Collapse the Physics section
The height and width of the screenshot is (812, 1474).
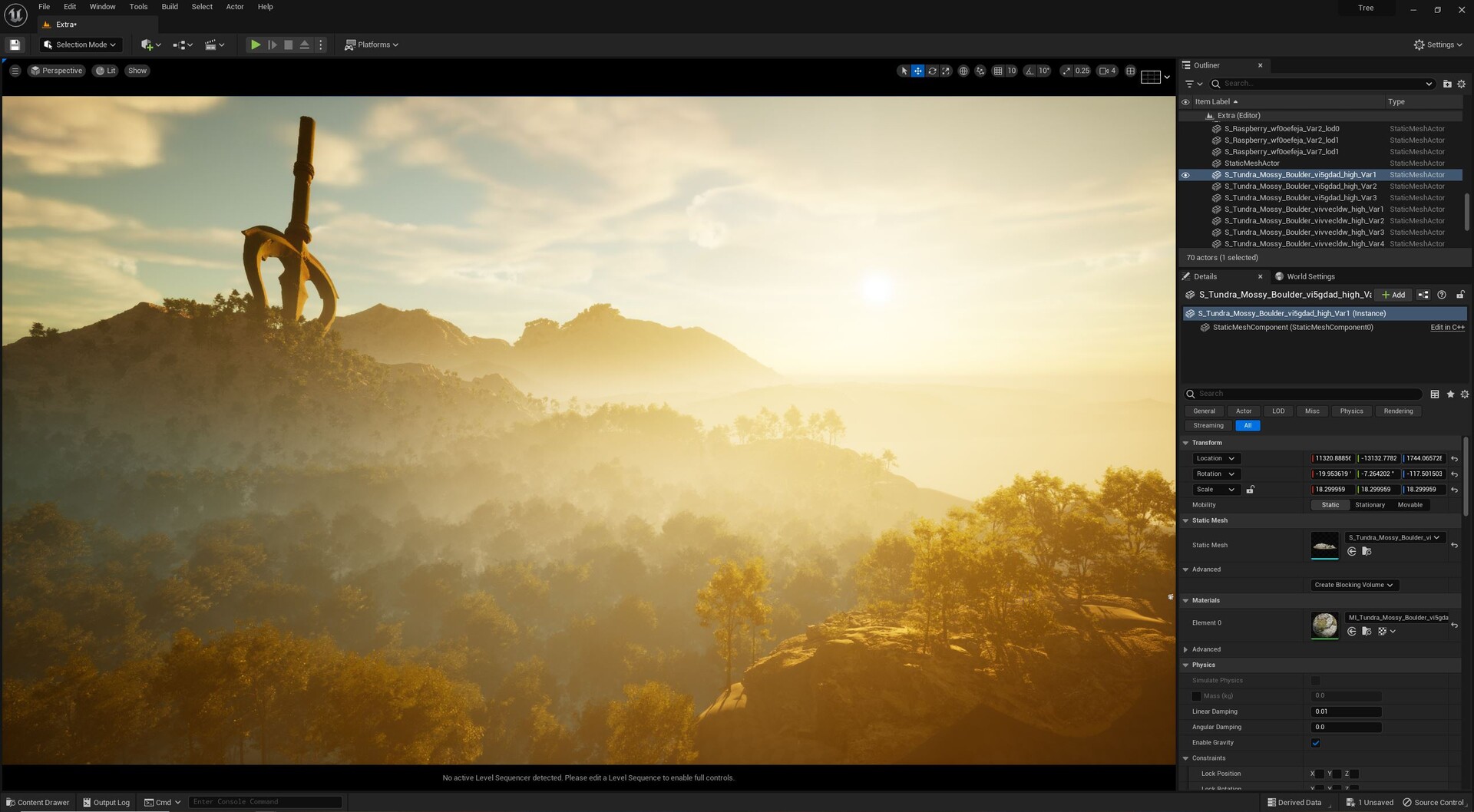[1186, 665]
